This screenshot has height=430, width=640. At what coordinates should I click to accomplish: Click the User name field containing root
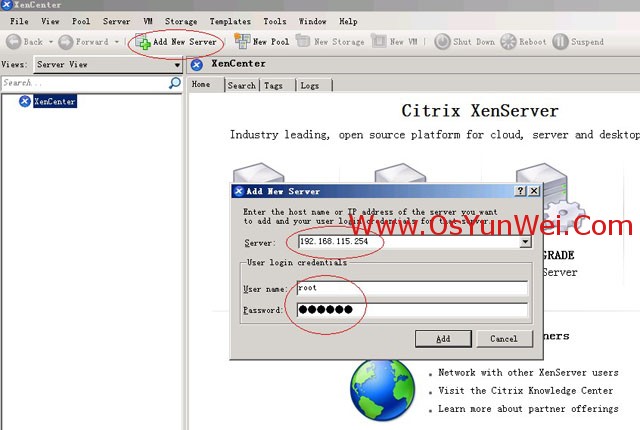(412, 288)
